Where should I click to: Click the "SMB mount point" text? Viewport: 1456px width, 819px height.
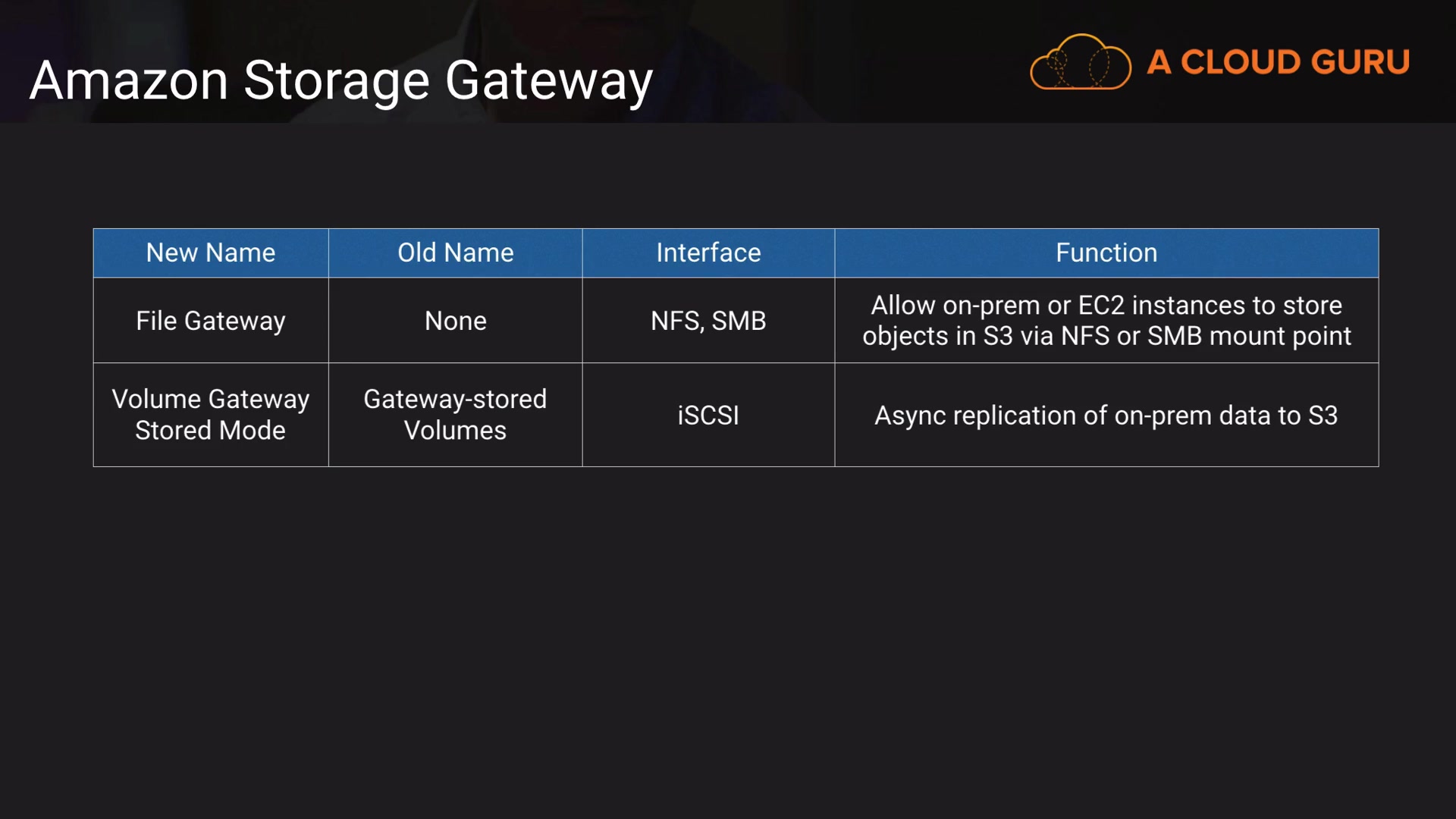click(1249, 336)
